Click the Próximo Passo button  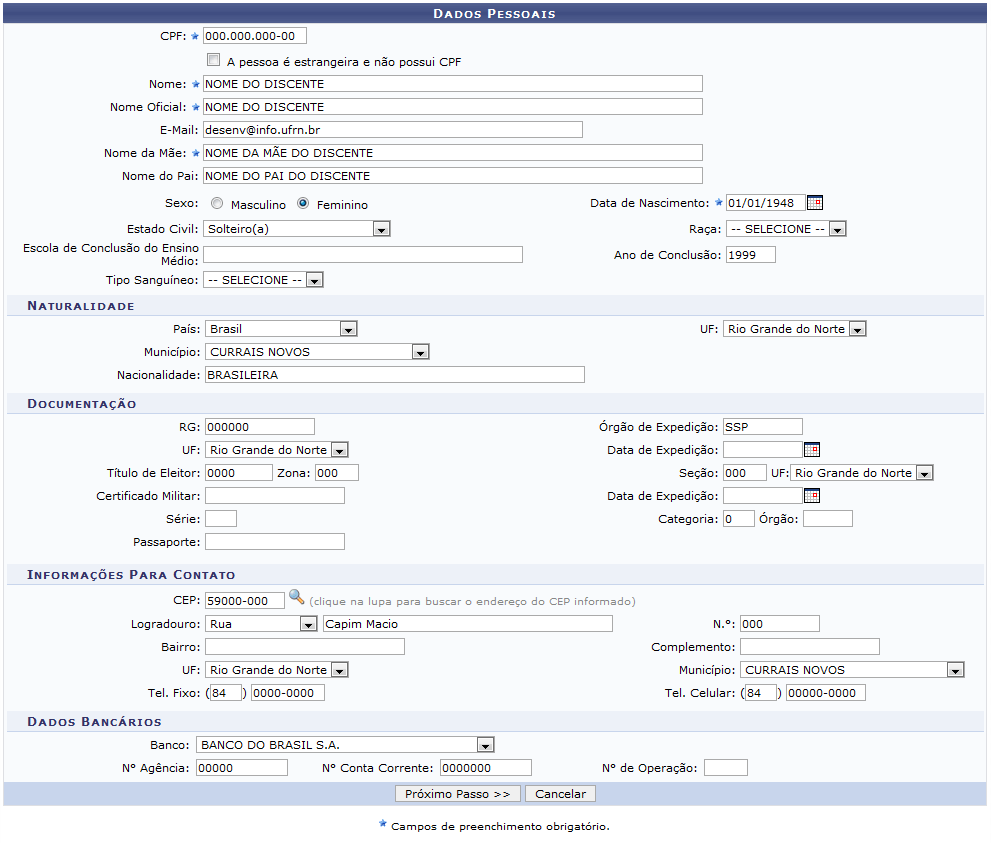pyautogui.click(x=459, y=794)
